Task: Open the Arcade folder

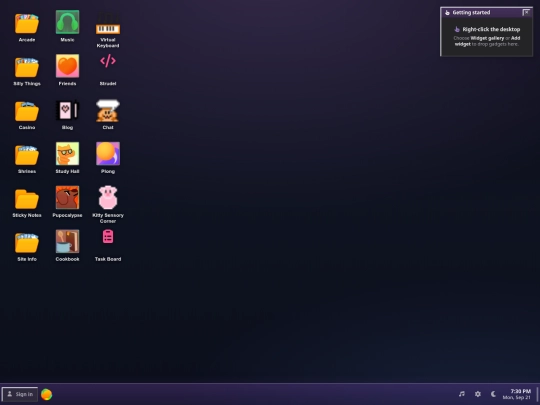Action: 27,23
